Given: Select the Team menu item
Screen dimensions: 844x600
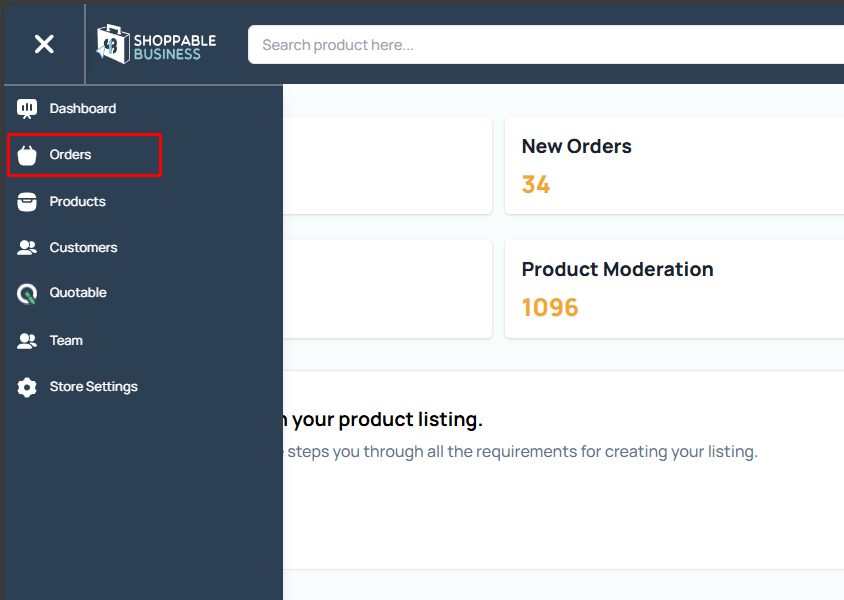Looking at the screenshot, I should click(x=66, y=341).
